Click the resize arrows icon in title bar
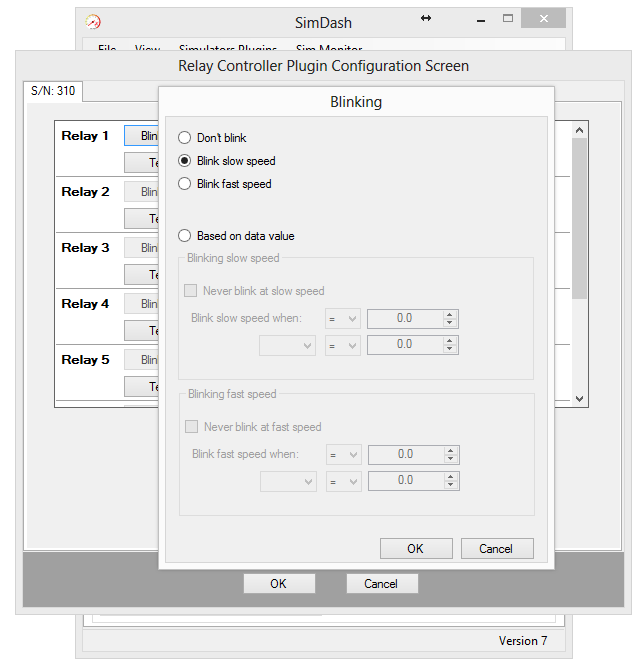Viewport: 640px width, 668px height. click(x=426, y=19)
